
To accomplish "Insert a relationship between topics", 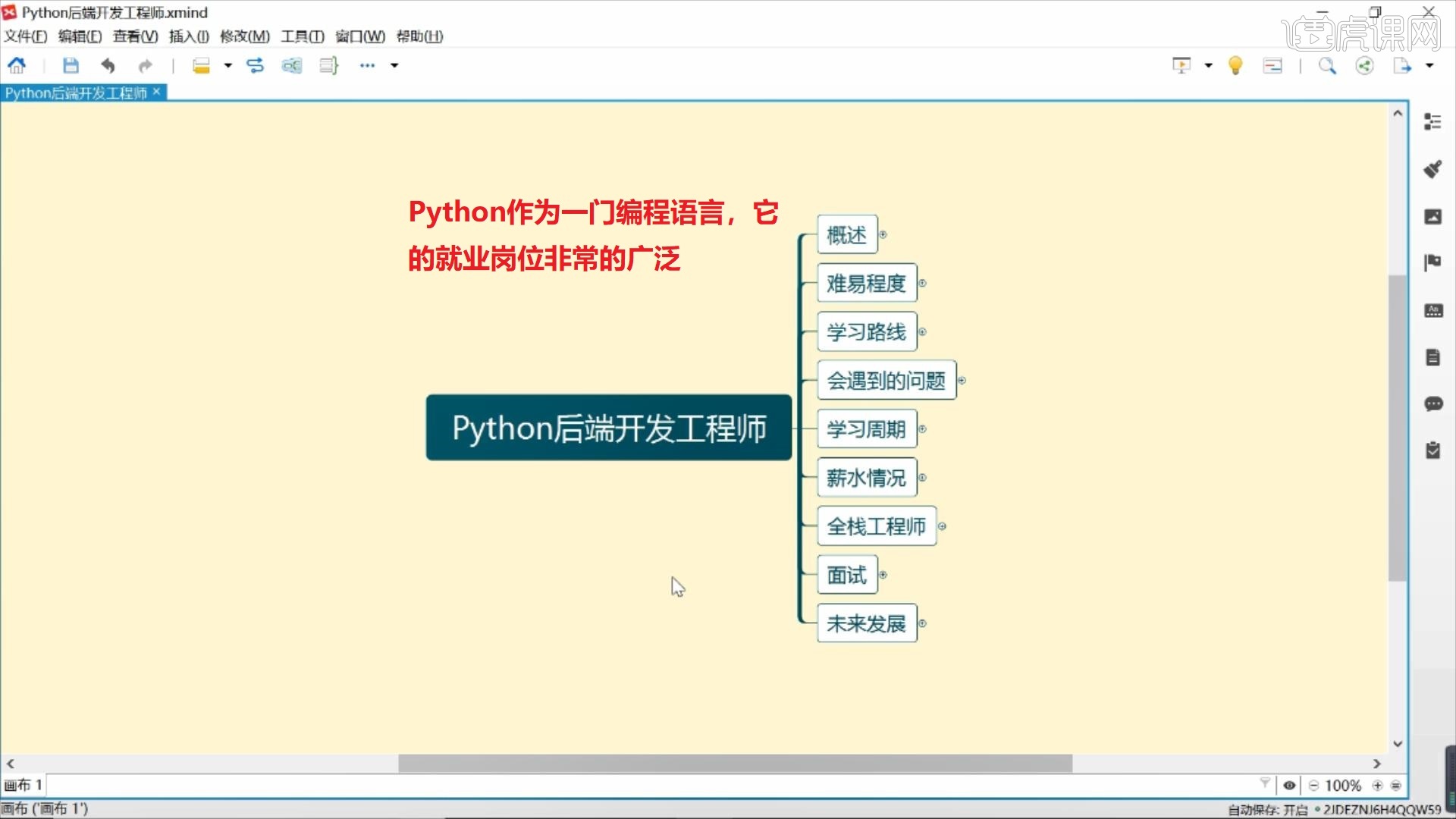I will click(x=255, y=65).
